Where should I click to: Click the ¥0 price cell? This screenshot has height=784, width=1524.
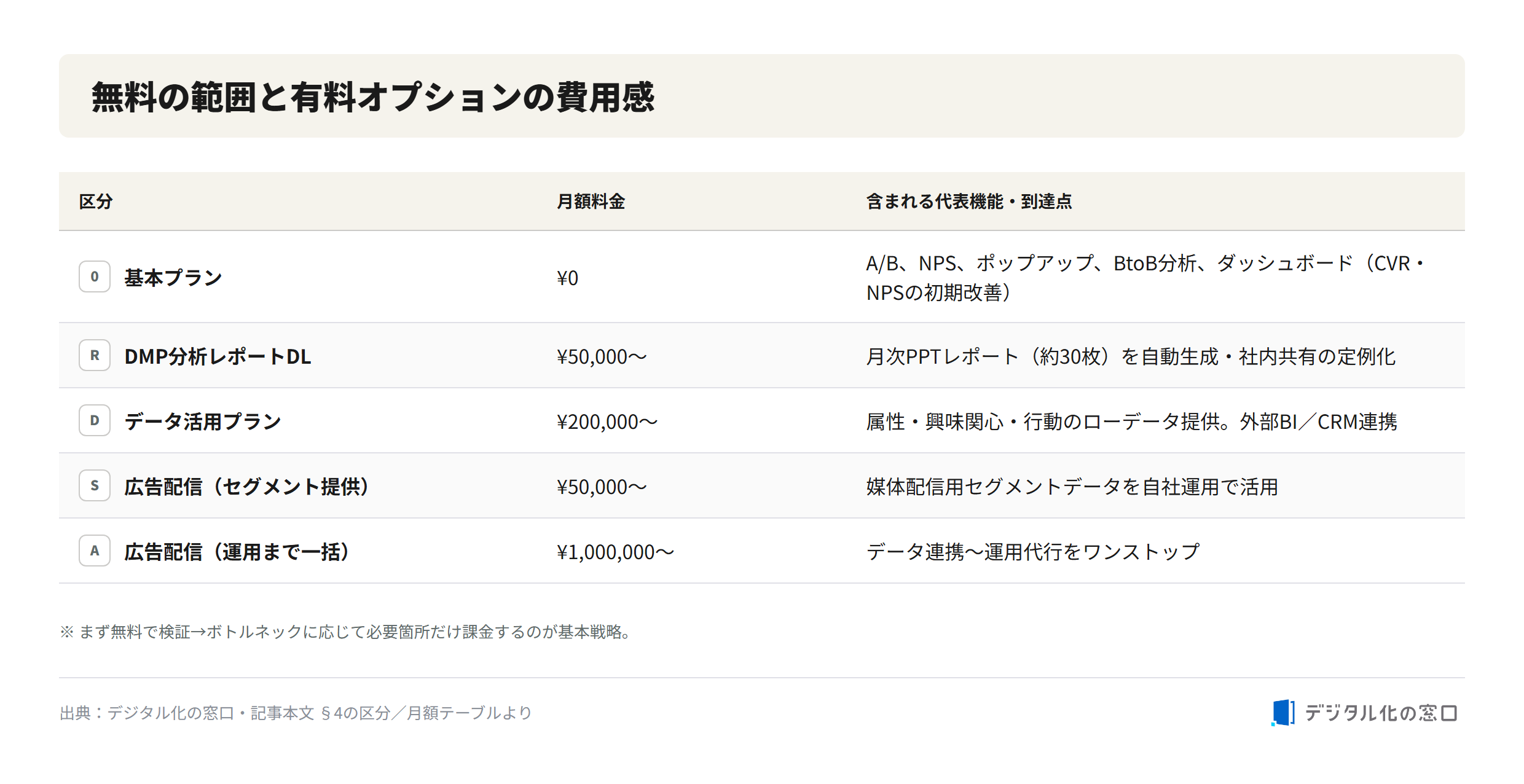(567, 278)
